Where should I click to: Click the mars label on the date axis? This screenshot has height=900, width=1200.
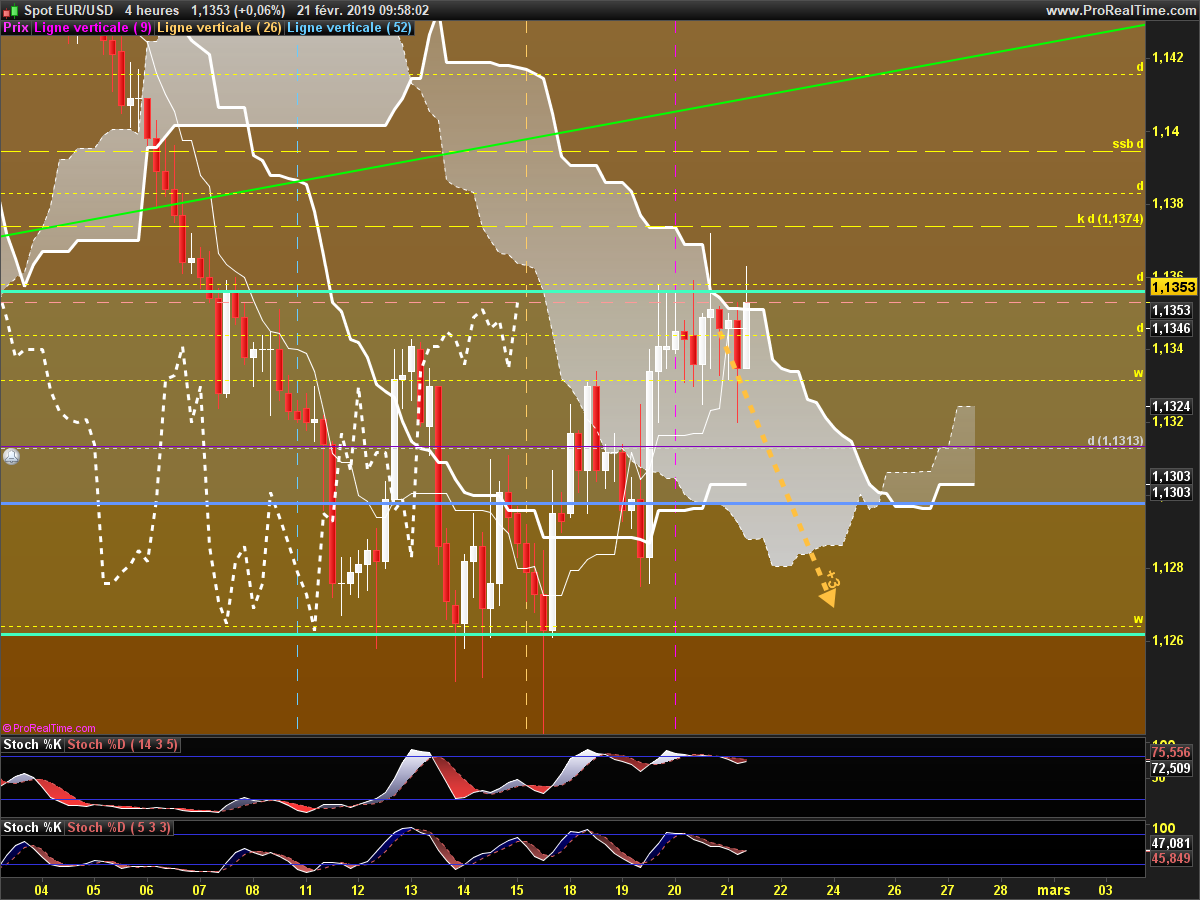(1052, 889)
